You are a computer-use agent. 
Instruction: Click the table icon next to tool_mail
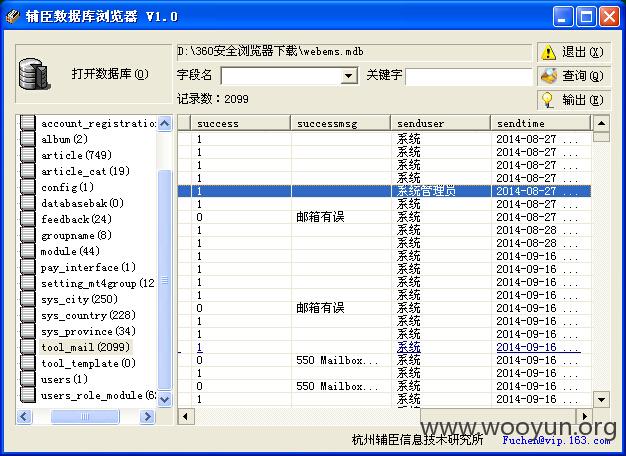click(x=28, y=347)
